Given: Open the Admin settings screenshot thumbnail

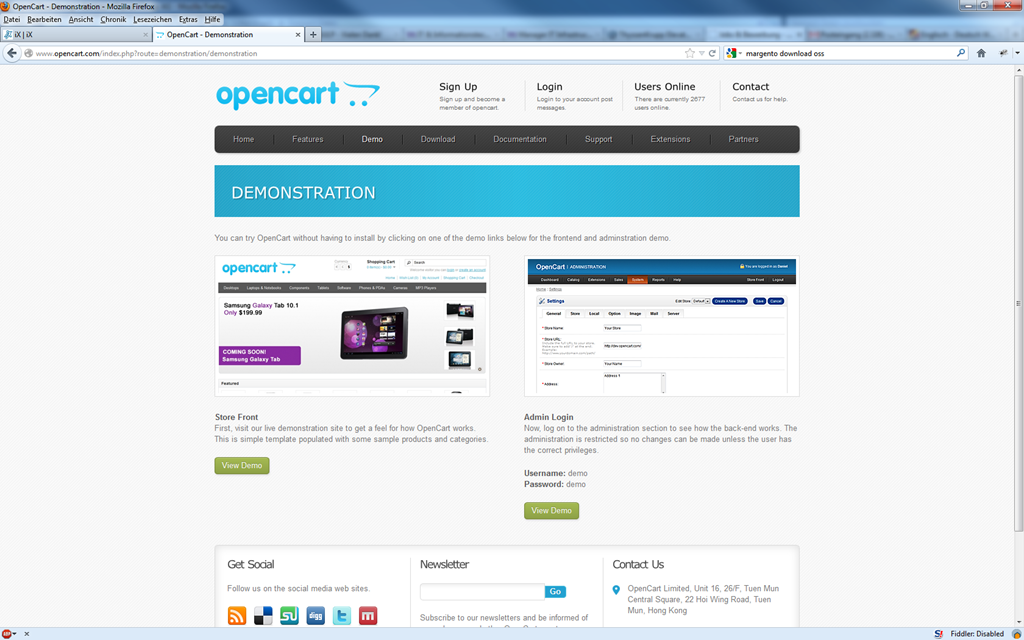Looking at the screenshot, I should [662, 326].
